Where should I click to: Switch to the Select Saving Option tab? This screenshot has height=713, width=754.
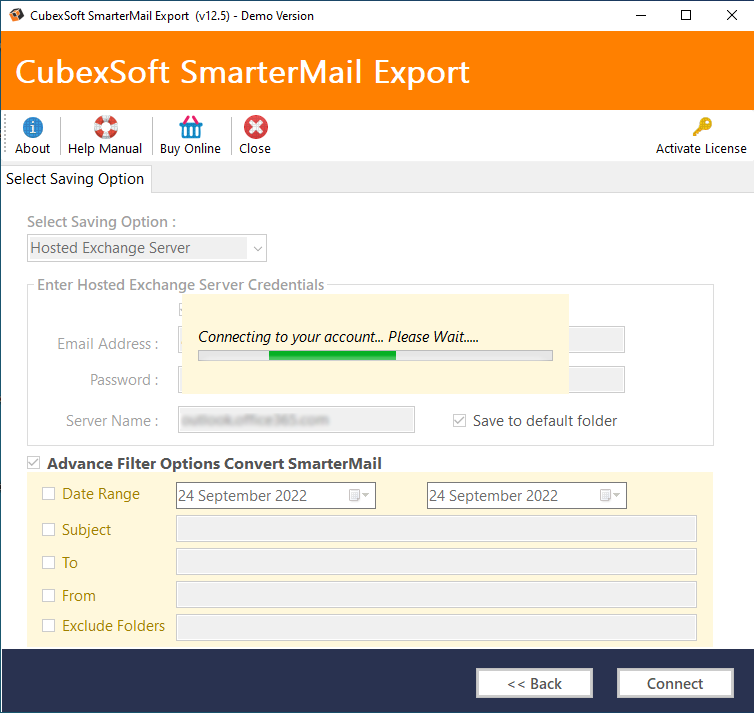pos(75,179)
